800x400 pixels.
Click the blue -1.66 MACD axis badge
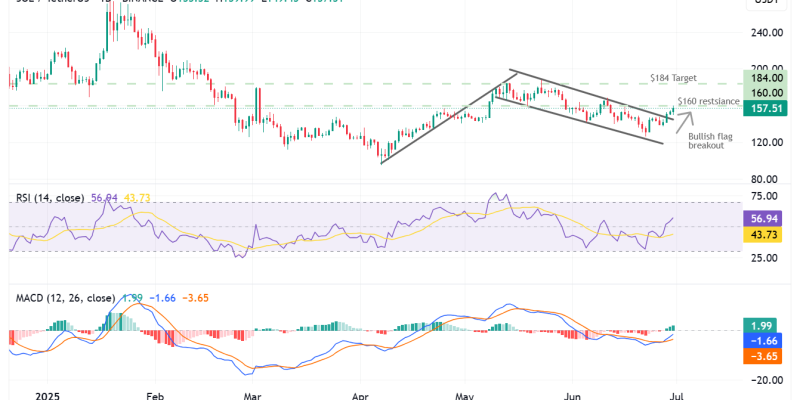coord(760,341)
